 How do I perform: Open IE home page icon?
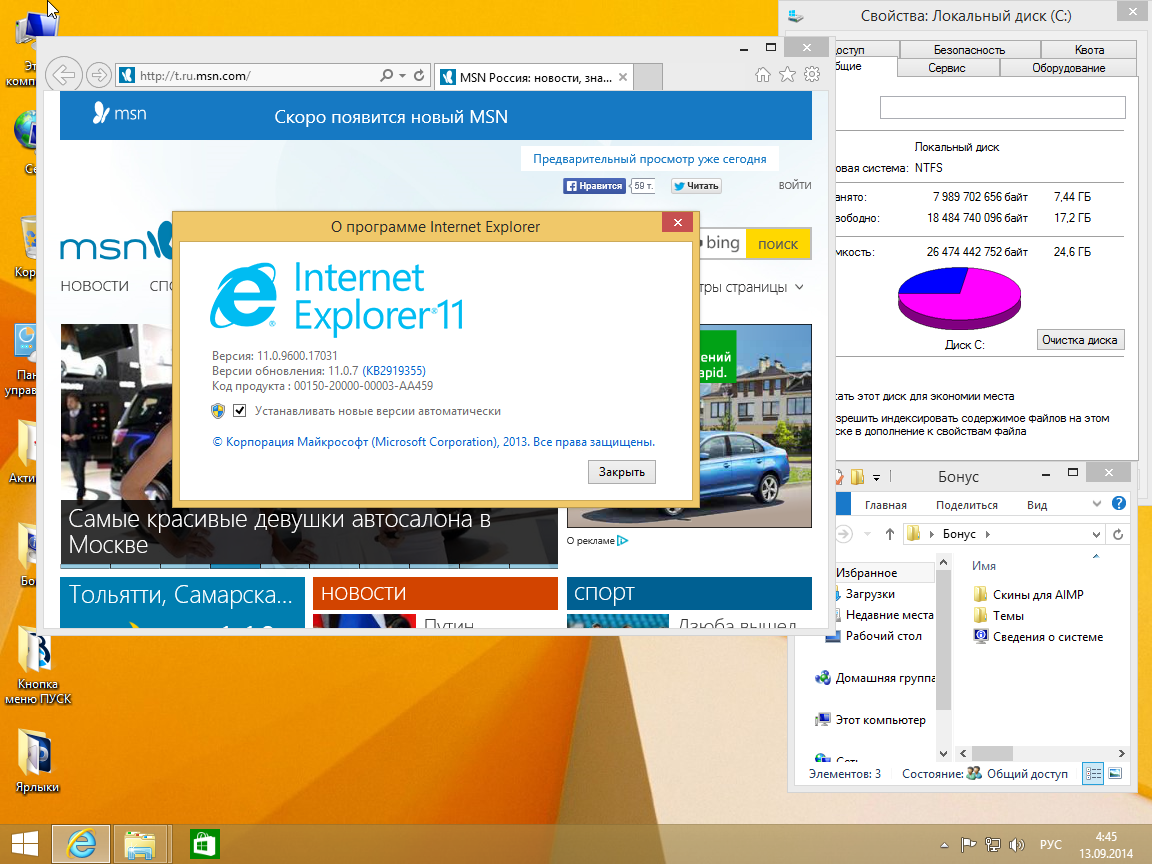pyautogui.click(x=763, y=74)
